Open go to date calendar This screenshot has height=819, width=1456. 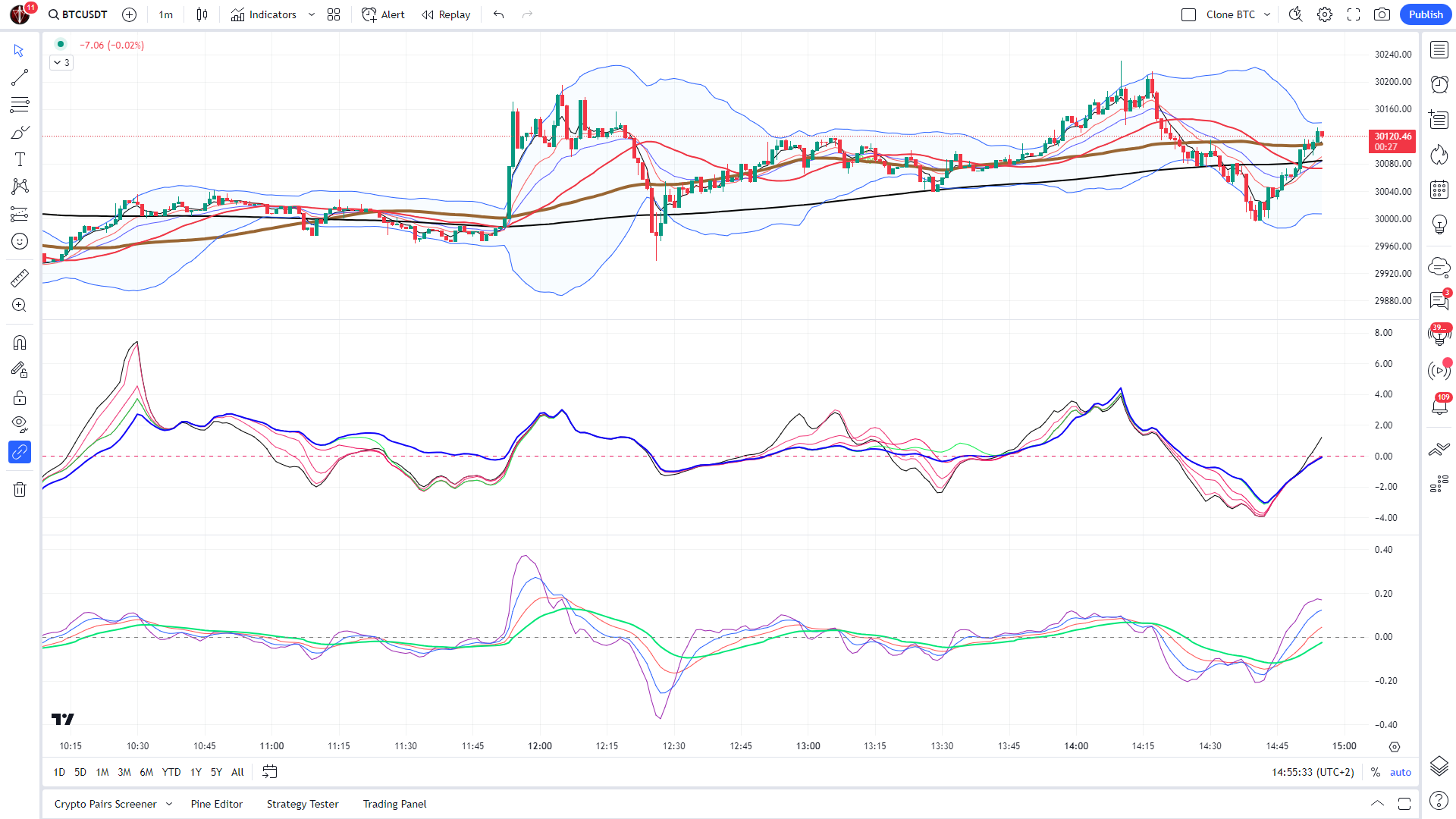269,772
